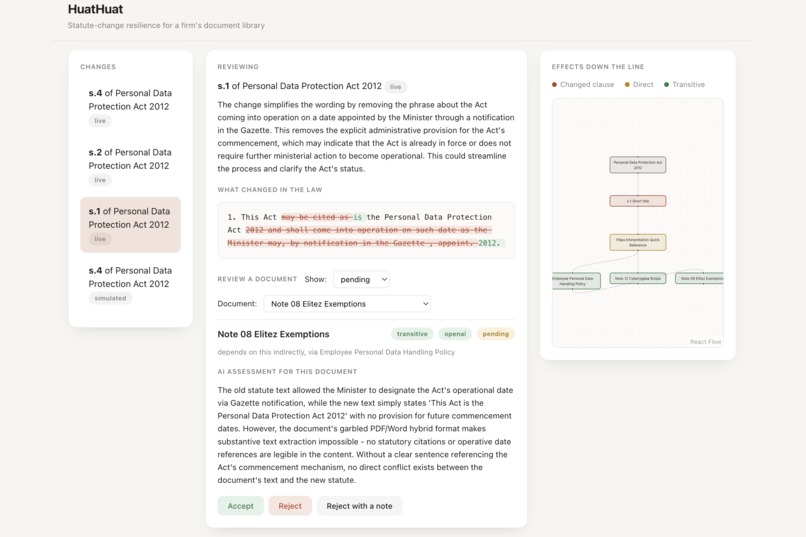The image size is (806, 537).
Task: Open the Document dropdown showing Note 08 Elitez Exemptions
Action: (347, 304)
